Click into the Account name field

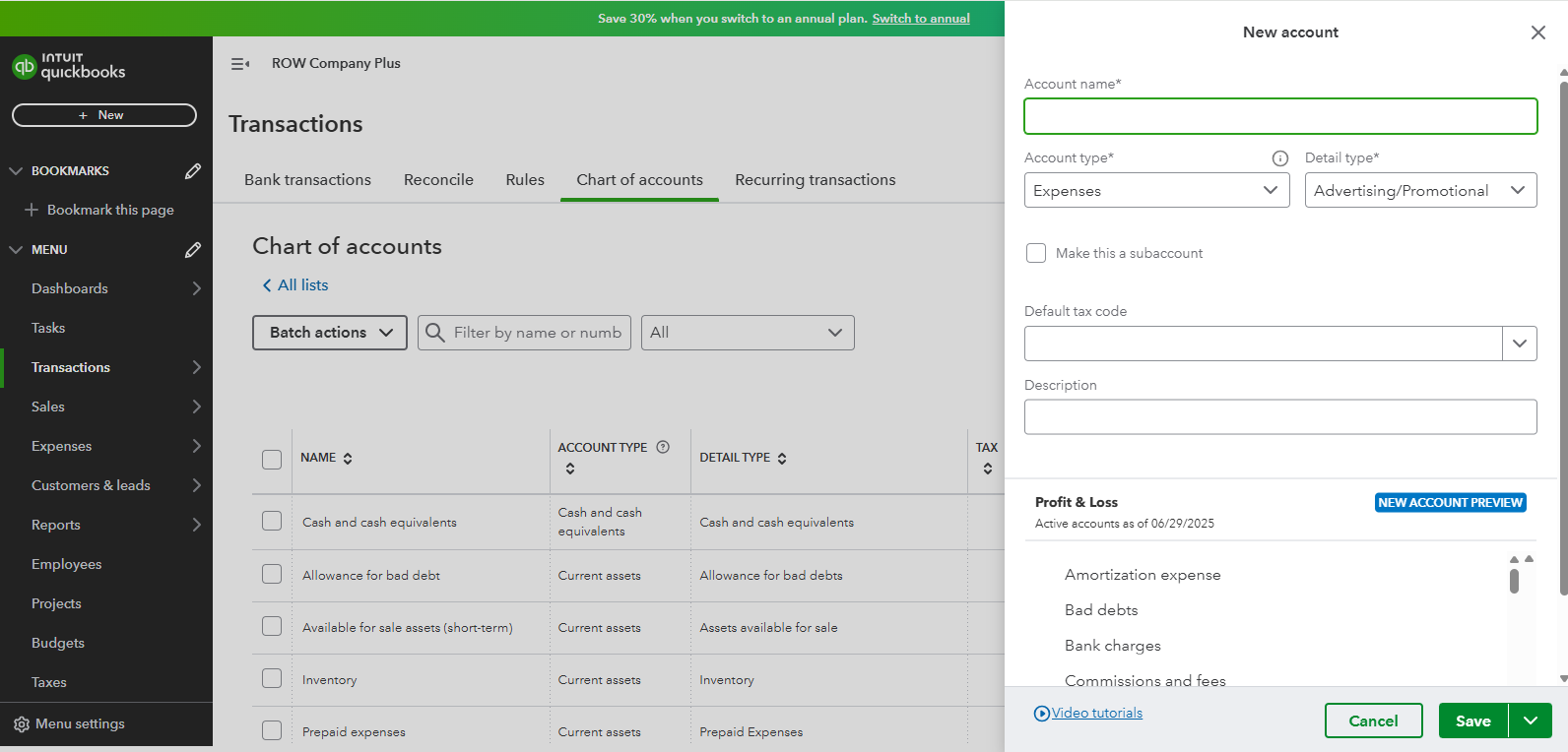pos(1279,116)
